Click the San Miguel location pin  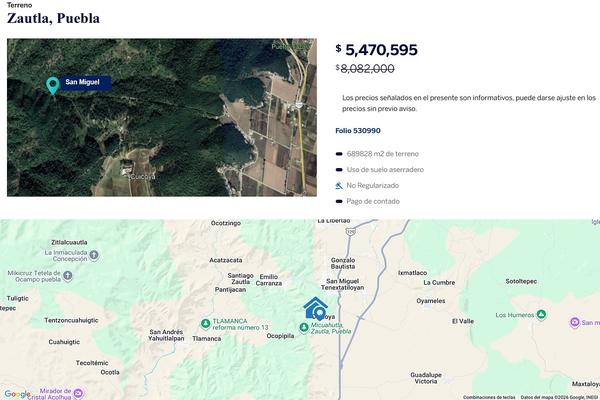tap(52, 86)
